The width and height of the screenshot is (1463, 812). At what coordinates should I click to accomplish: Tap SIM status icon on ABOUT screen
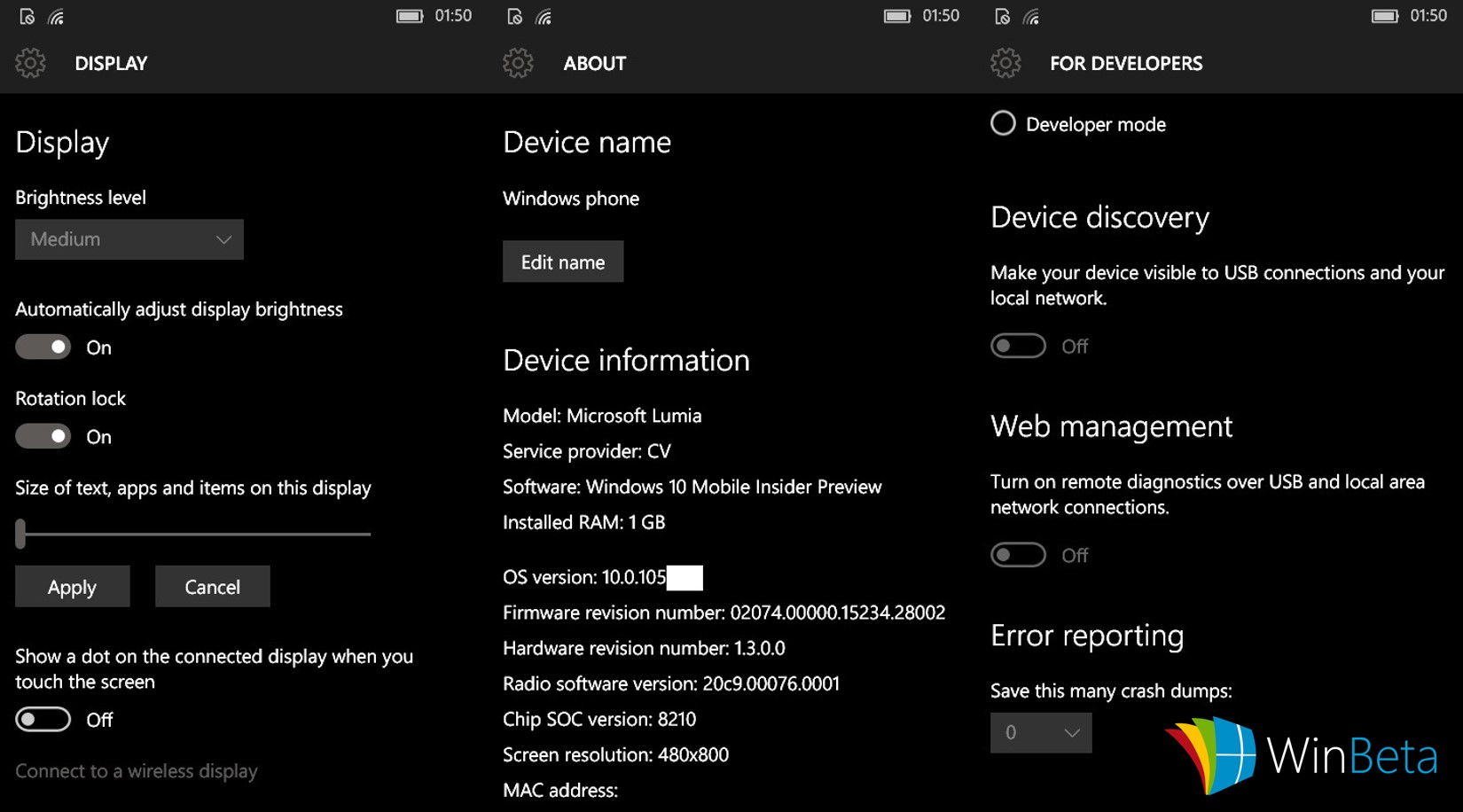(514, 16)
